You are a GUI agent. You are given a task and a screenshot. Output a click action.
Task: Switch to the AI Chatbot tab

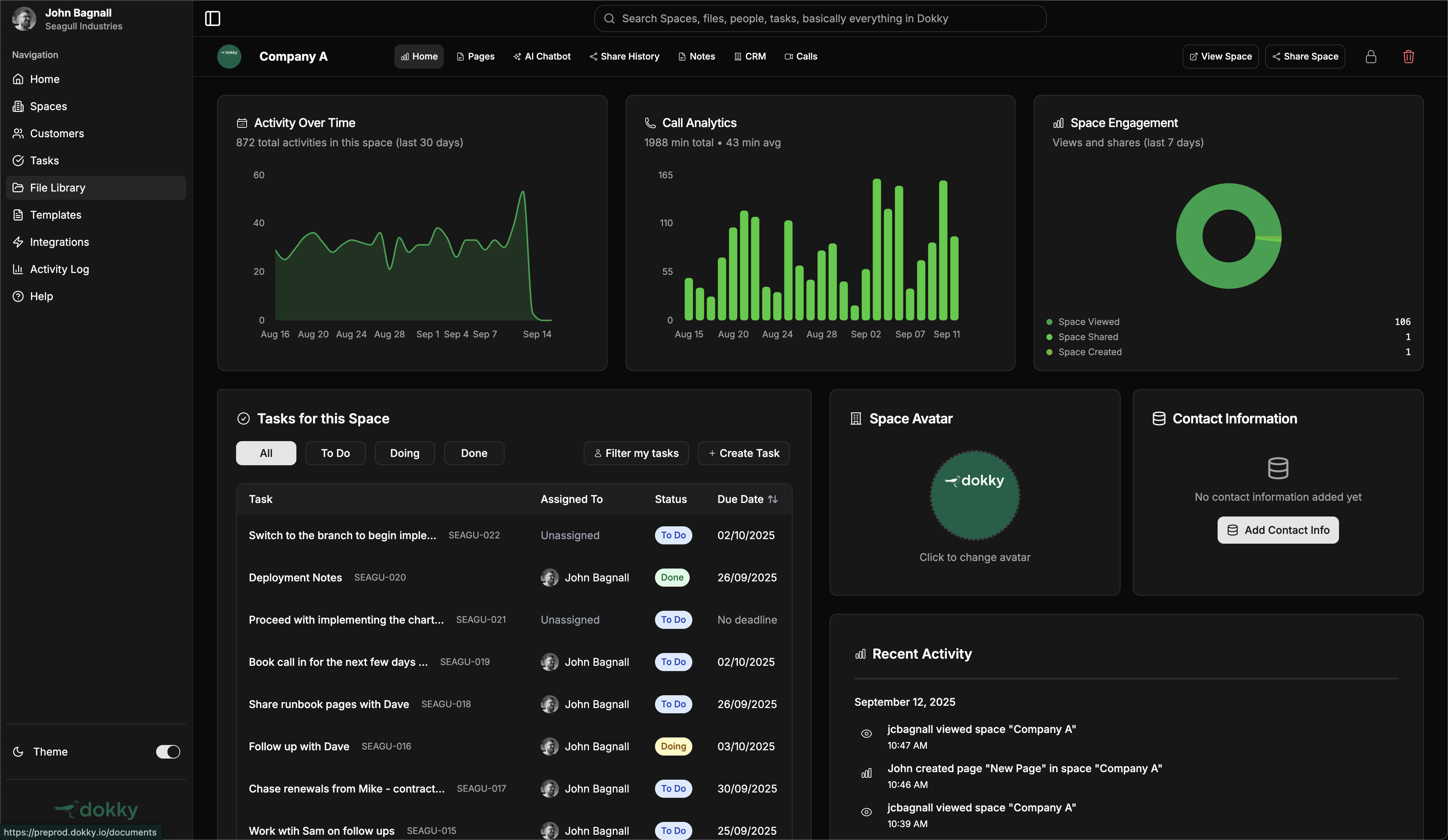coord(542,56)
